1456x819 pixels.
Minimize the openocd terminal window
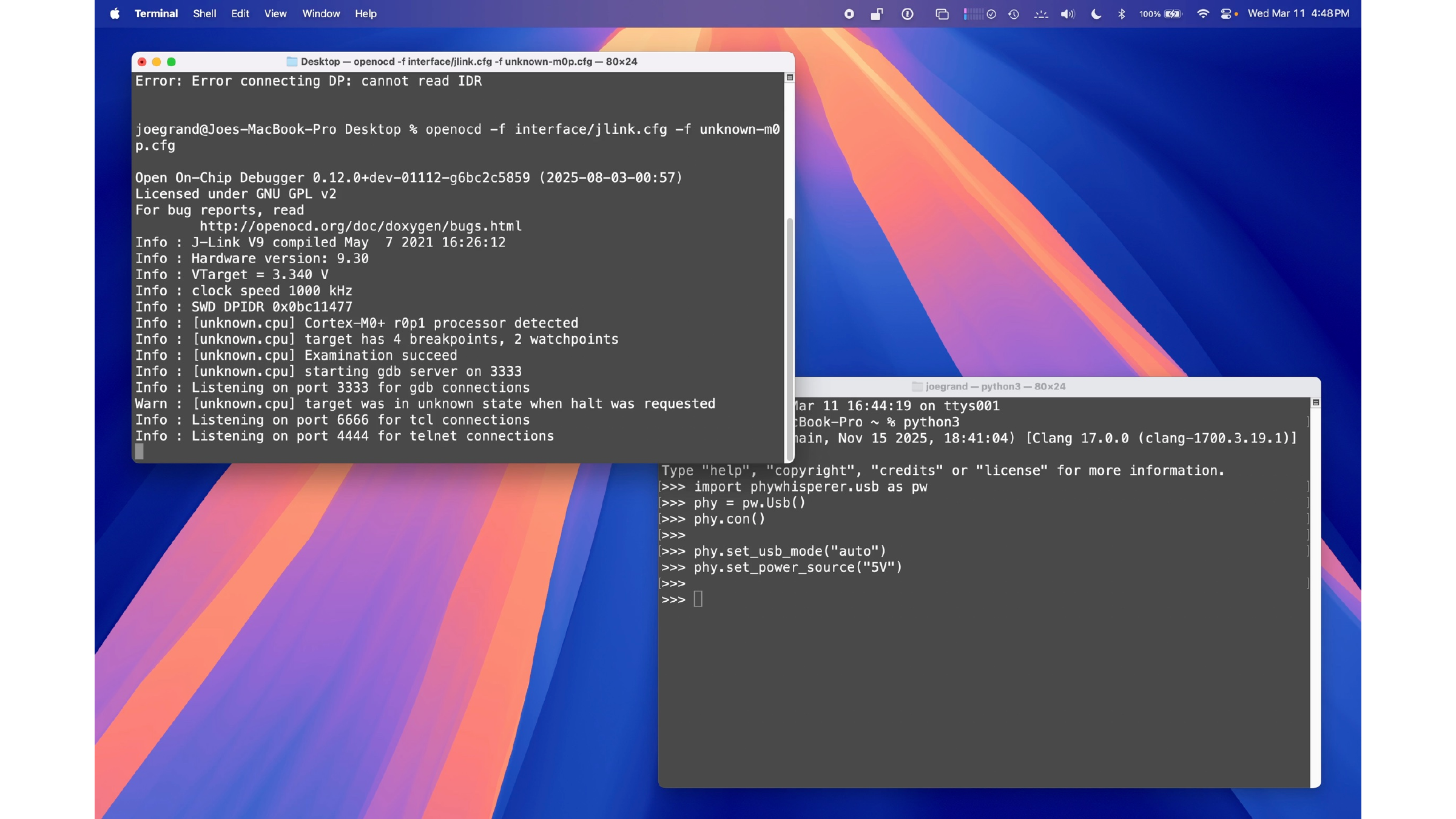coord(157,62)
